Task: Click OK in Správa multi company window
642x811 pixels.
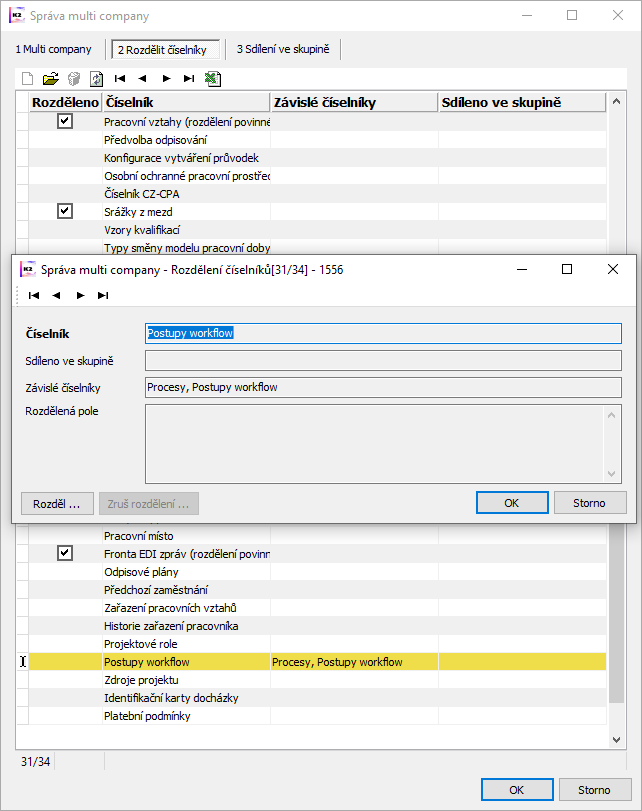Action: tap(517, 790)
